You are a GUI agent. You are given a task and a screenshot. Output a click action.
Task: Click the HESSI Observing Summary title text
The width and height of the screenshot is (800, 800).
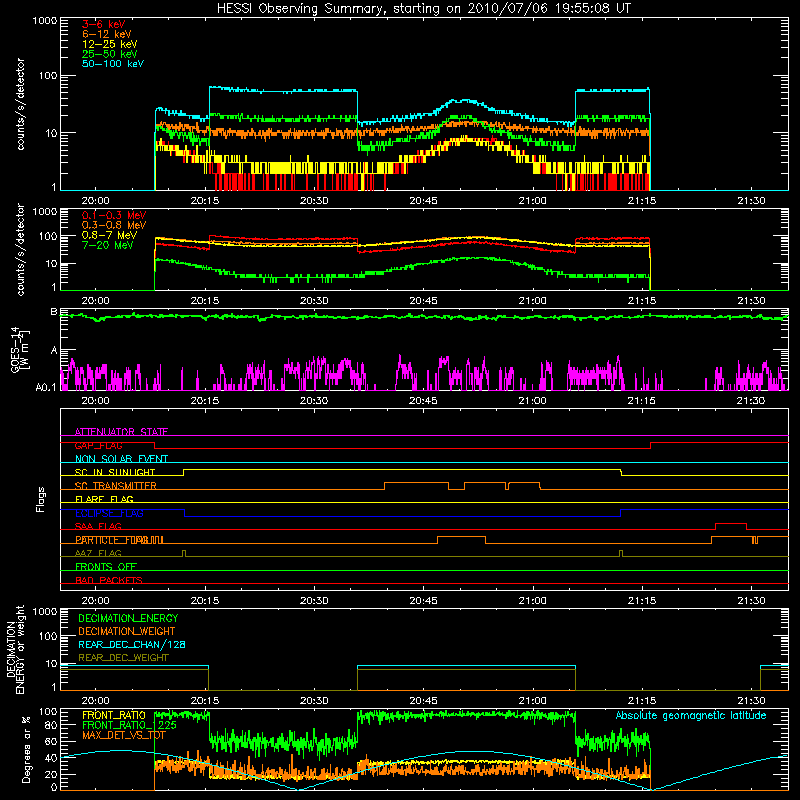point(423,9)
